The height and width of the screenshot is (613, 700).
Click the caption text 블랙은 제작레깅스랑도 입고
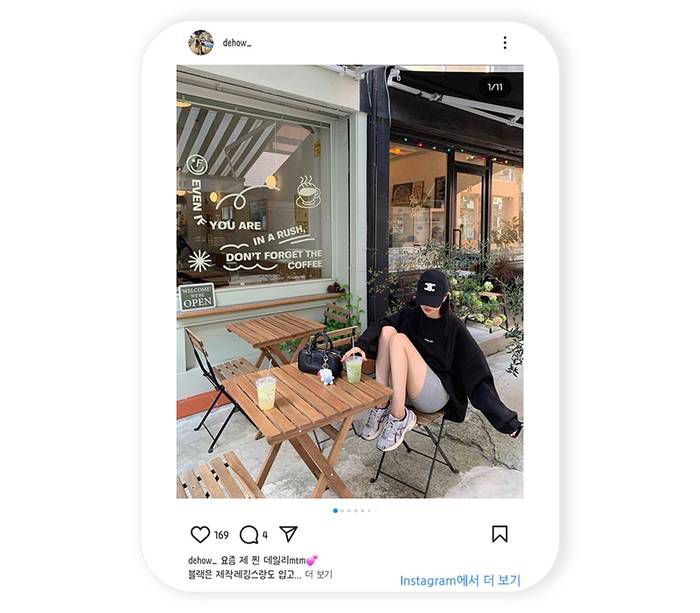[x=242, y=575]
